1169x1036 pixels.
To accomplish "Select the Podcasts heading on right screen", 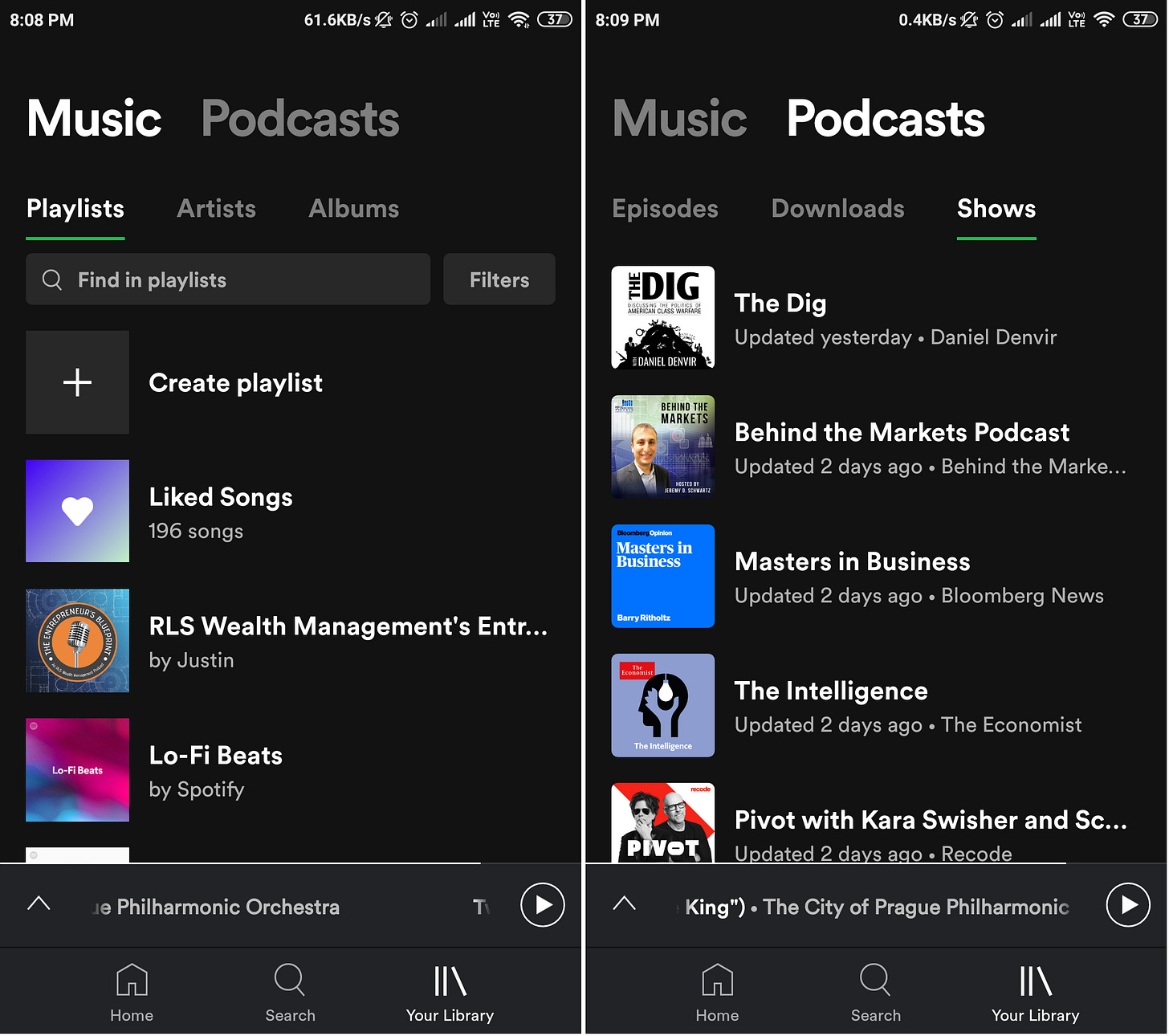I will click(x=886, y=119).
